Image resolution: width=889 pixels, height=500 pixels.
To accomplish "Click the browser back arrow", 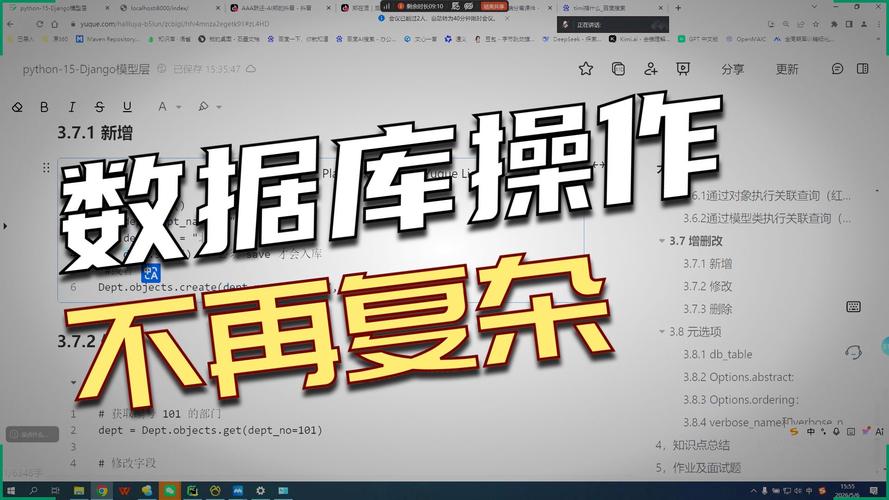I will [x=10, y=24].
